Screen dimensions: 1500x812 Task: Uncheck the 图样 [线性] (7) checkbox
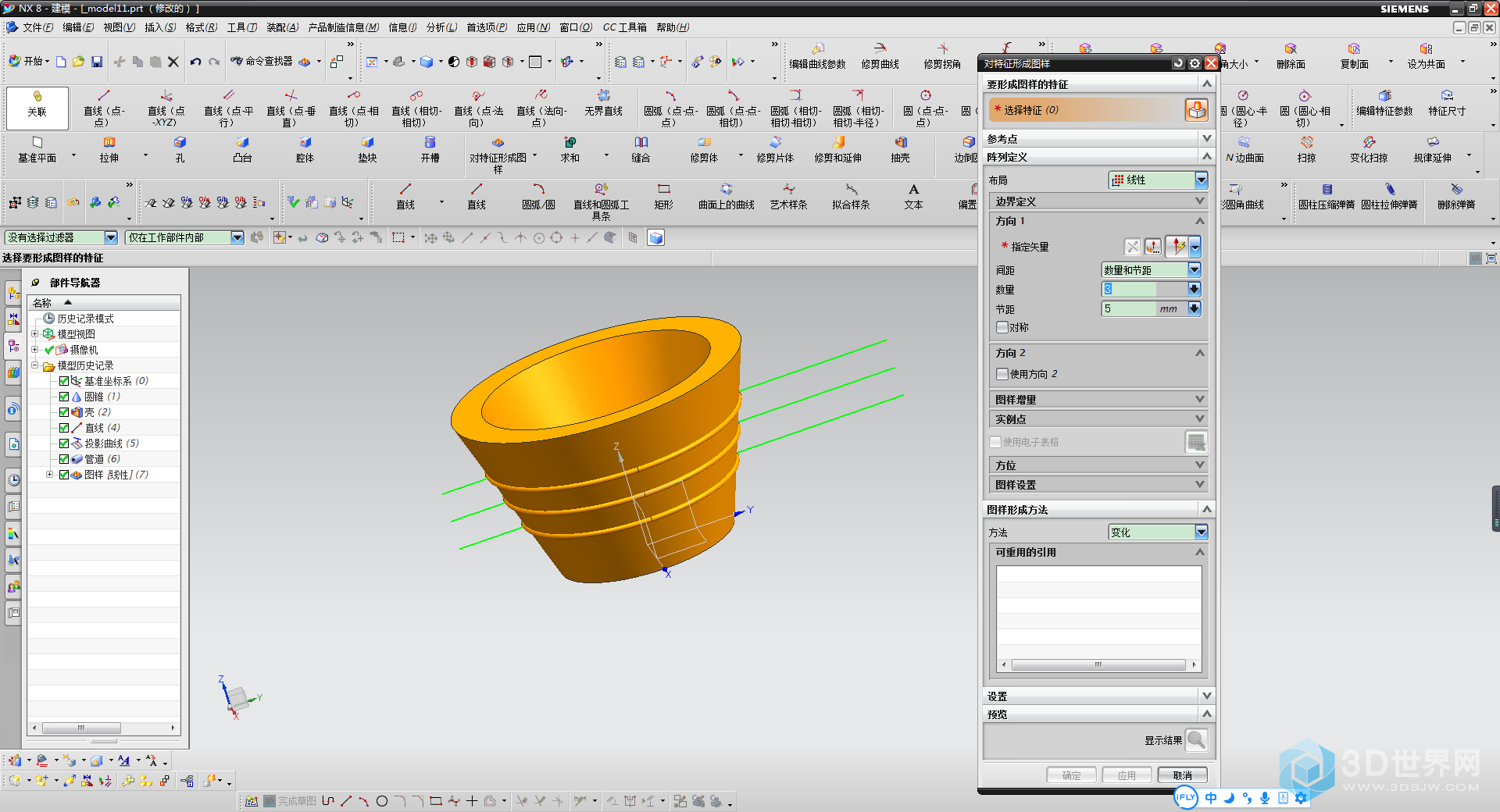pos(64,475)
